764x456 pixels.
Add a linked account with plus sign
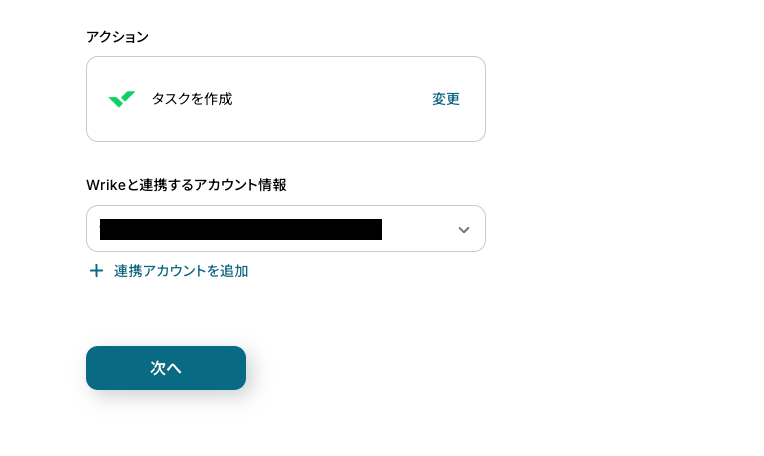coord(96,271)
